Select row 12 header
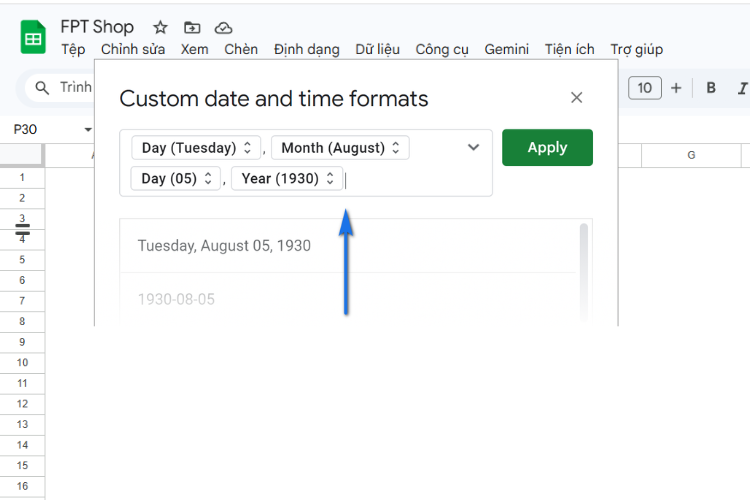 pyautogui.click(x=22, y=404)
